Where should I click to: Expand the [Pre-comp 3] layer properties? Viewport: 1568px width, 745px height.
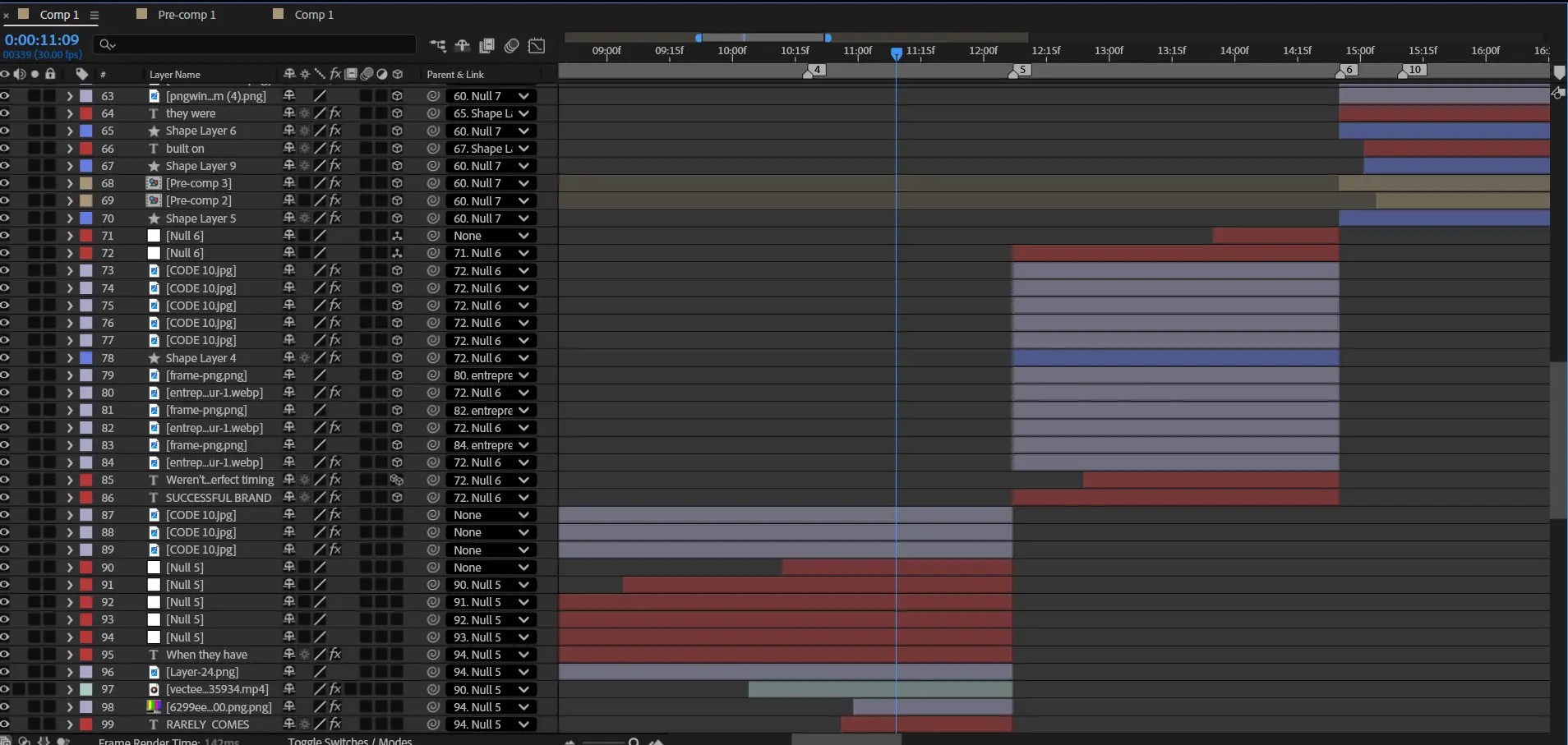point(70,183)
